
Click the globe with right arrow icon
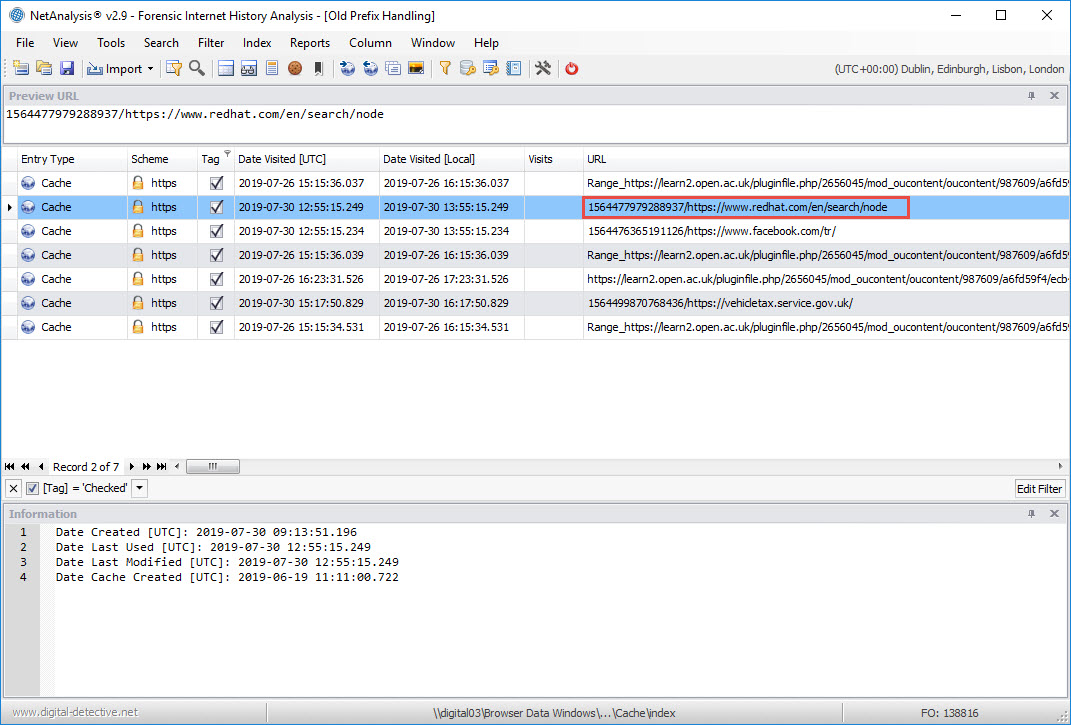click(x=348, y=68)
